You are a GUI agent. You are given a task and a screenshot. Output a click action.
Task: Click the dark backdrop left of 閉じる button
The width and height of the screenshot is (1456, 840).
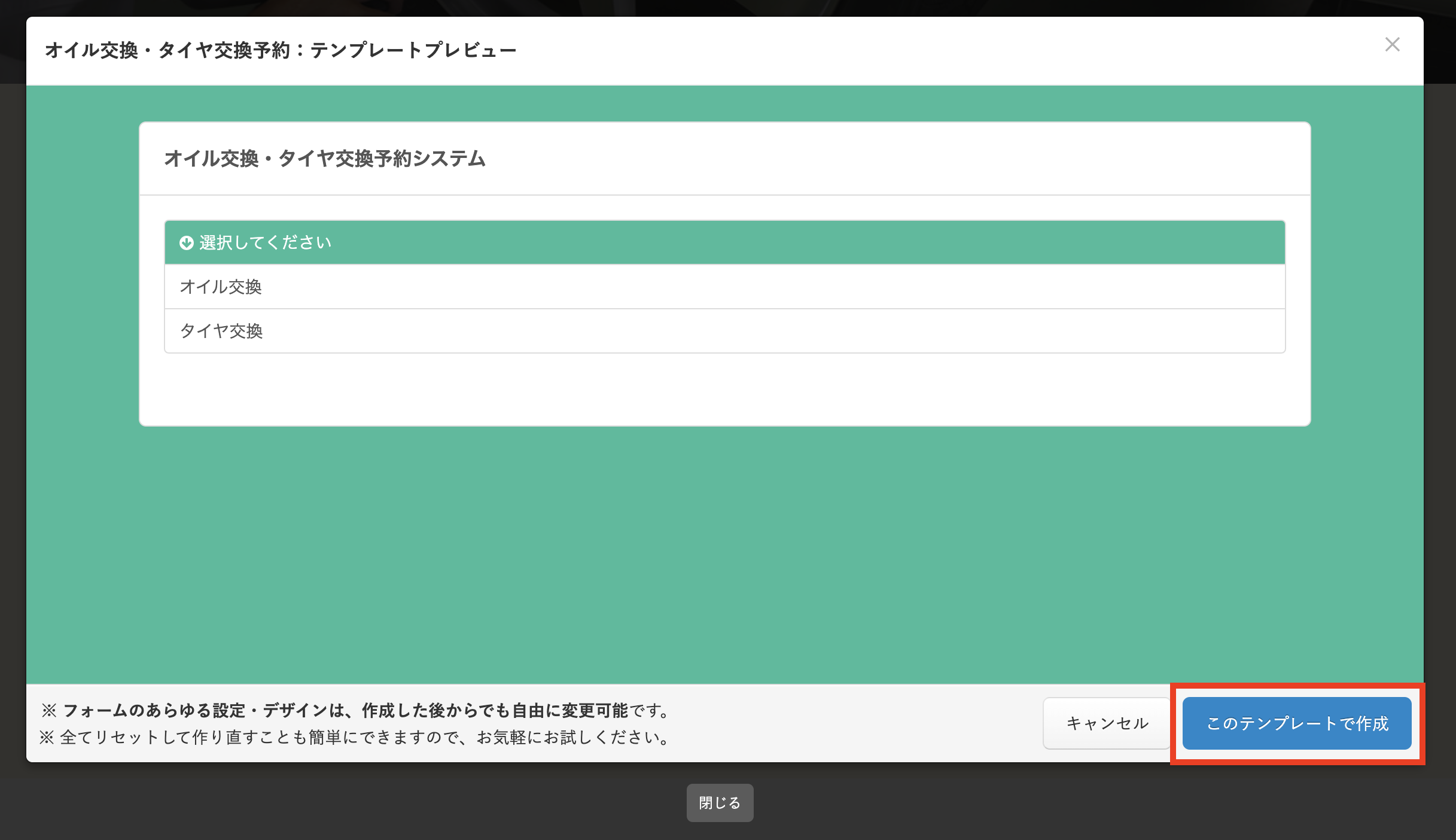click(359, 803)
